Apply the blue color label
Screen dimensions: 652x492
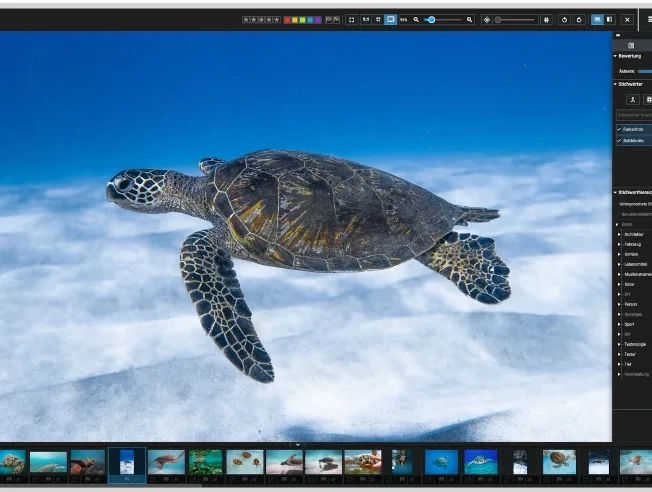pos(310,20)
